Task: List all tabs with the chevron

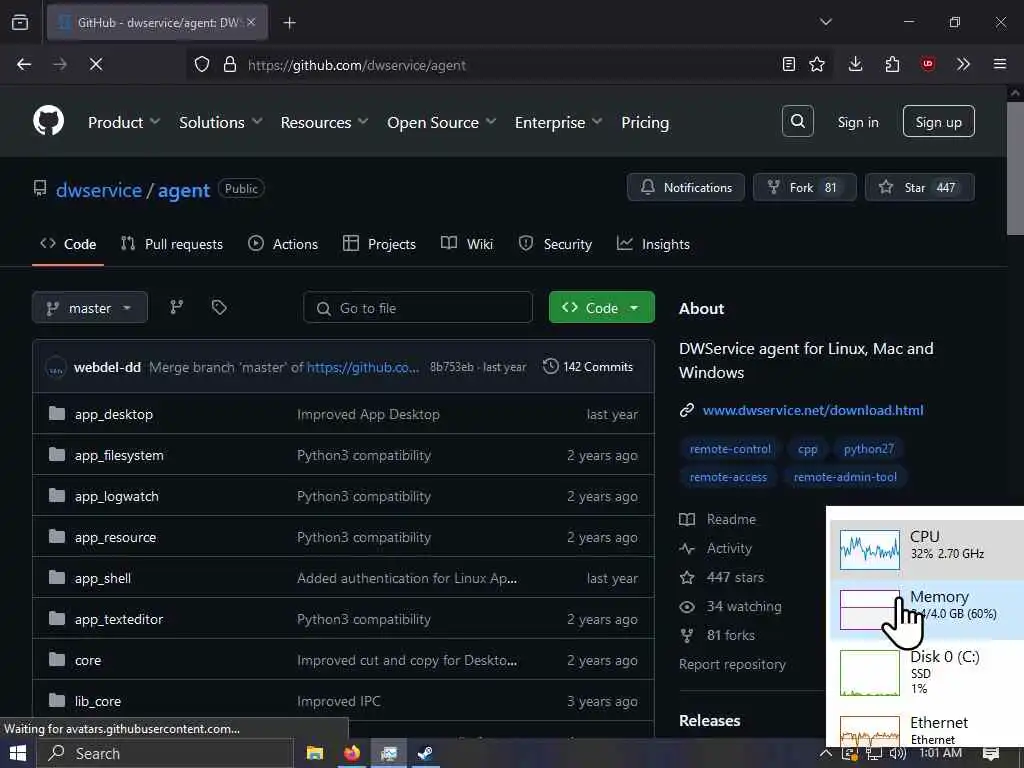Action: coord(825,22)
